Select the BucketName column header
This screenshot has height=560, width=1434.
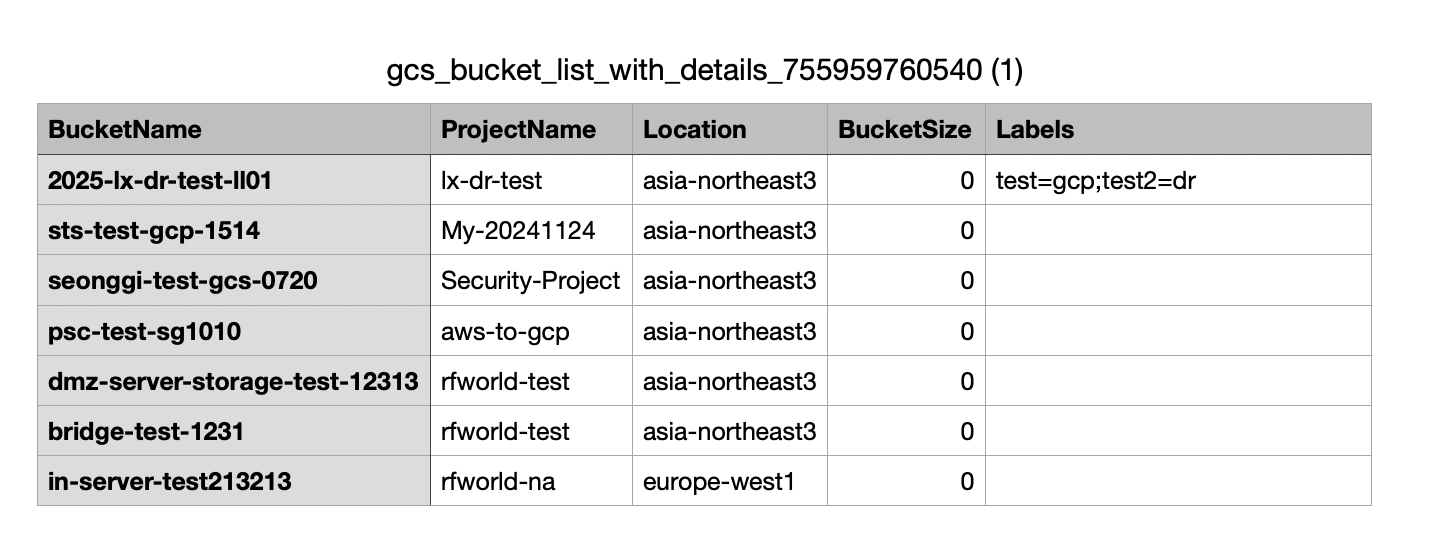[234, 129]
